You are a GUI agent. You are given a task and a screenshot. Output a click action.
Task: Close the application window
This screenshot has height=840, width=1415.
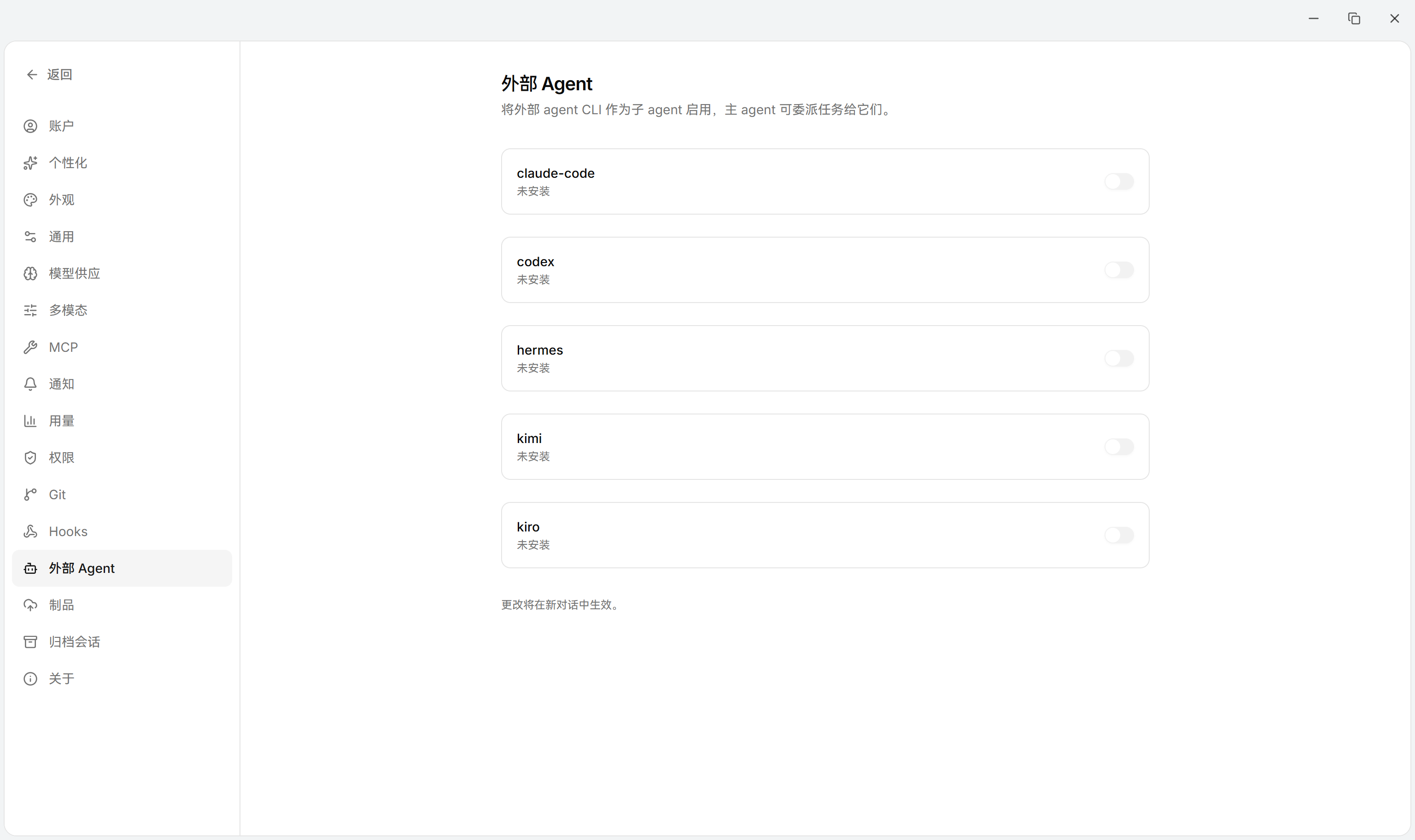pyautogui.click(x=1395, y=19)
